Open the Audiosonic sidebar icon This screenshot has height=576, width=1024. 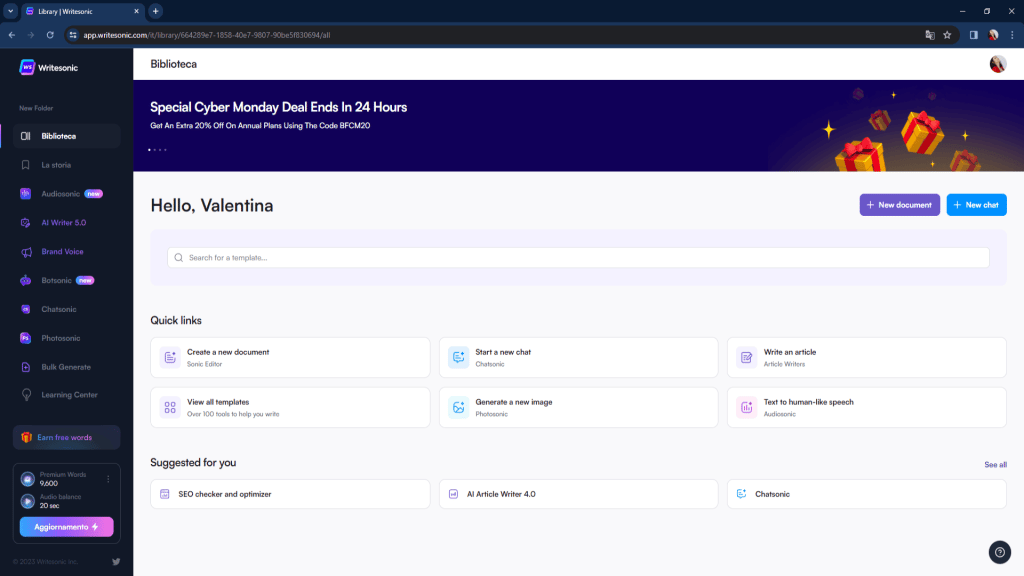(25, 194)
